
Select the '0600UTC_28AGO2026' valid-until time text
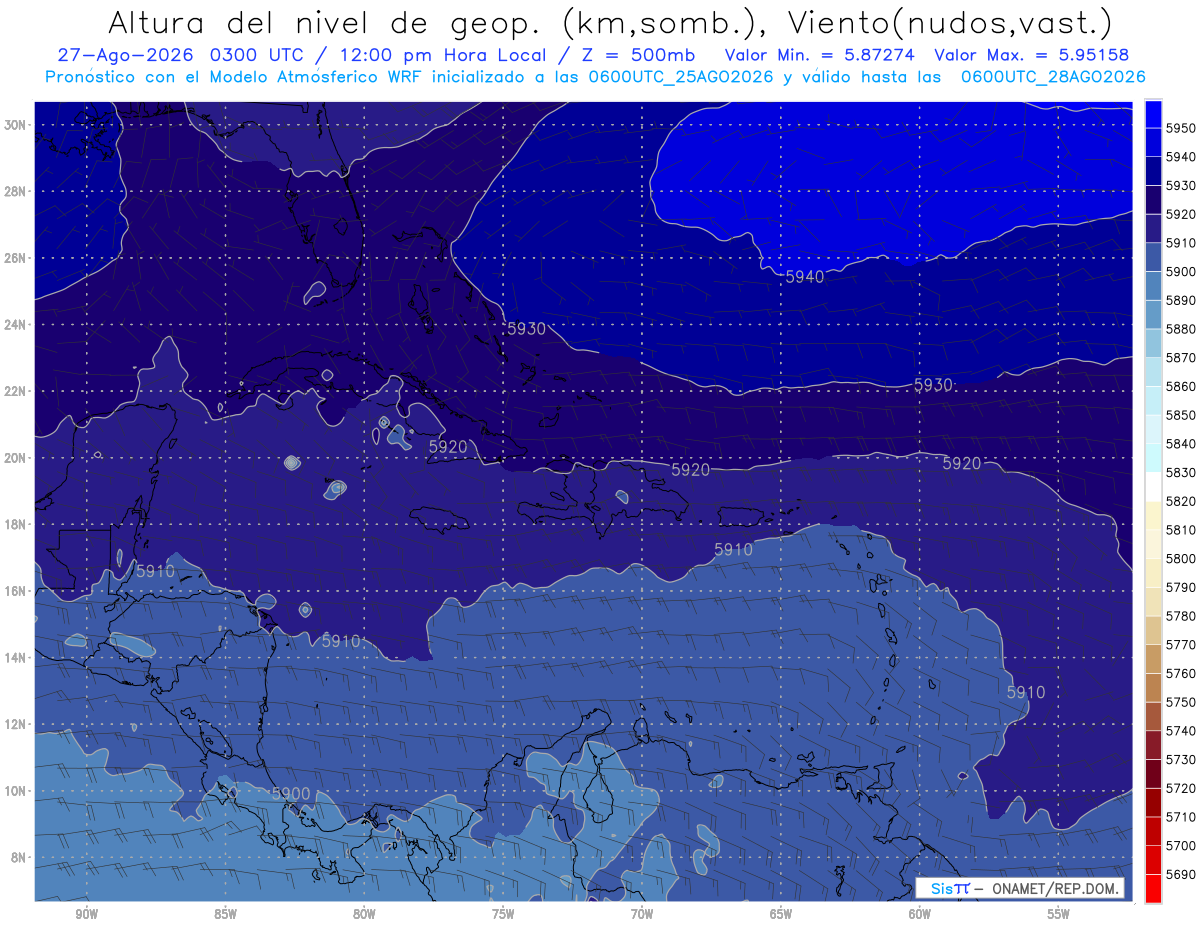point(1053,77)
